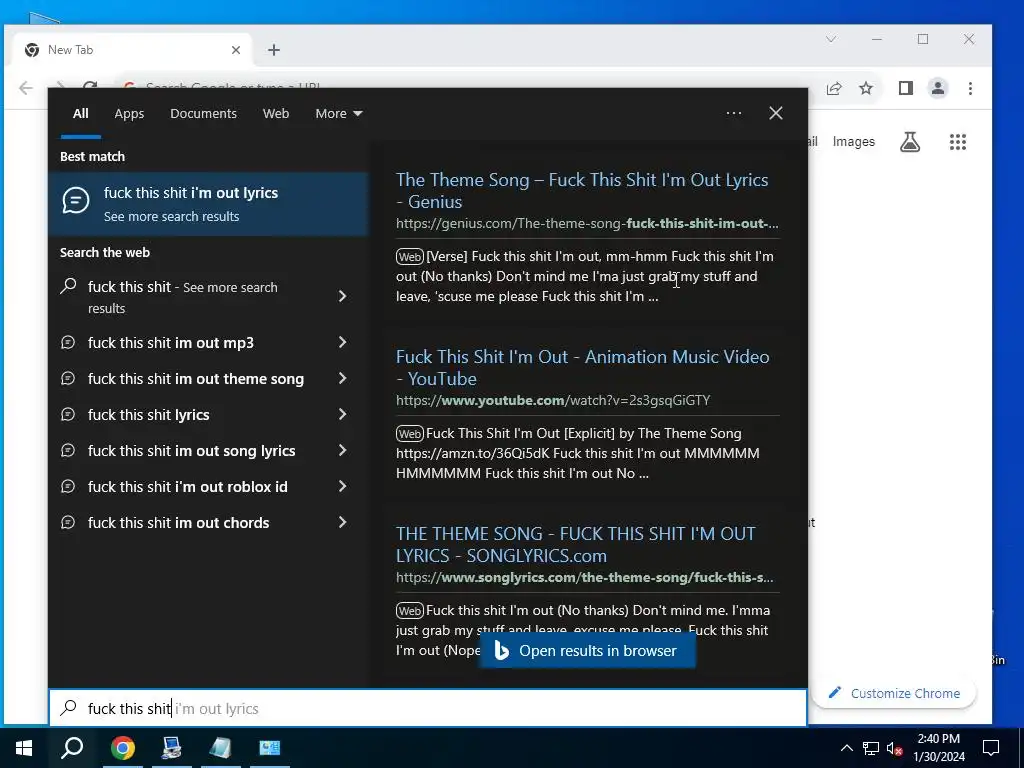Switch to the Apps search tab
The width and height of the screenshot is (1024, 768).
(x=129, y=114)
